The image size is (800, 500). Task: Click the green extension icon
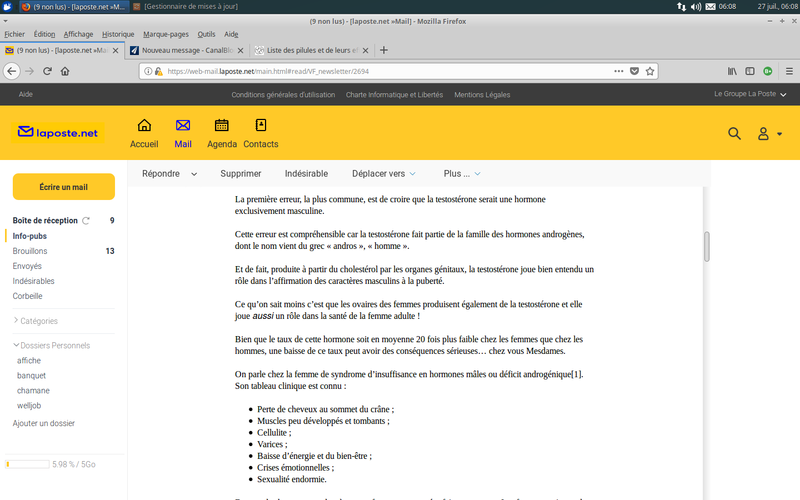768,71
